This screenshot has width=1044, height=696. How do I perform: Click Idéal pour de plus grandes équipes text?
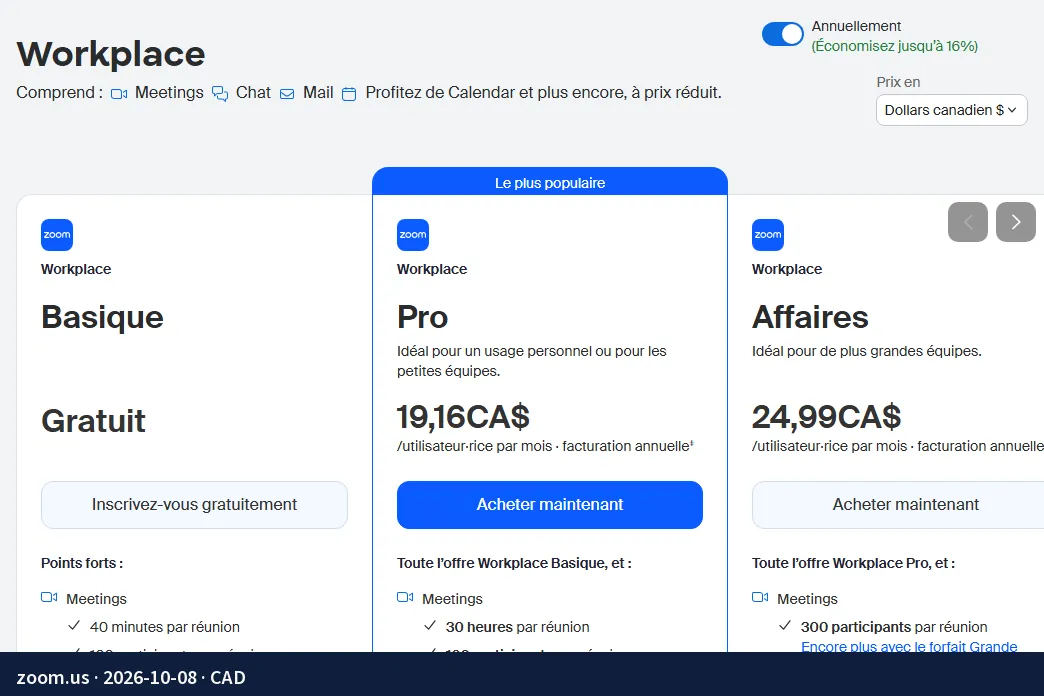coord(867,351)
